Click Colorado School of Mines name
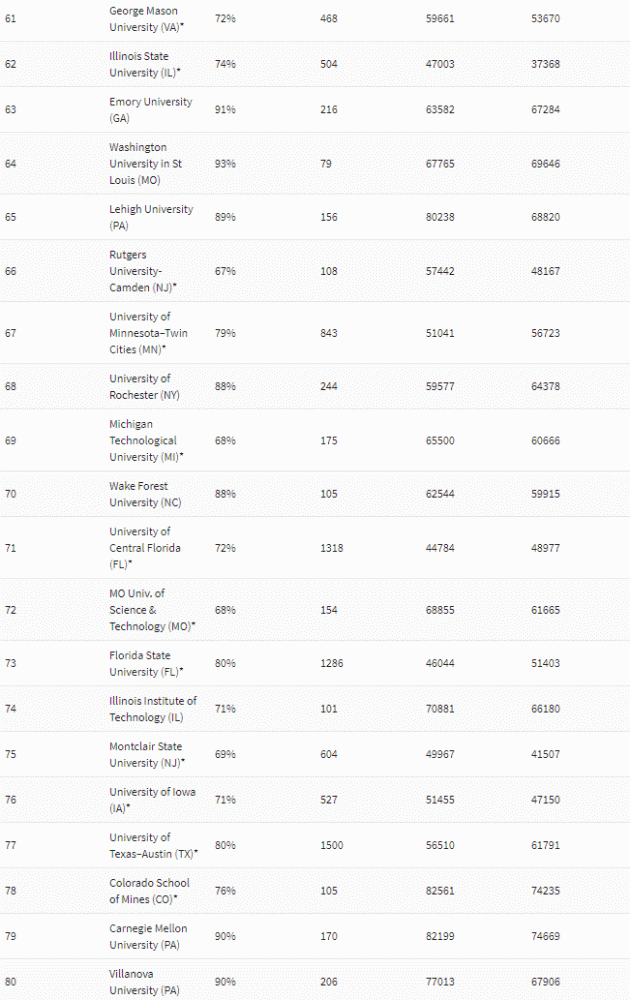630x1000 pixels. coord(149,890)
